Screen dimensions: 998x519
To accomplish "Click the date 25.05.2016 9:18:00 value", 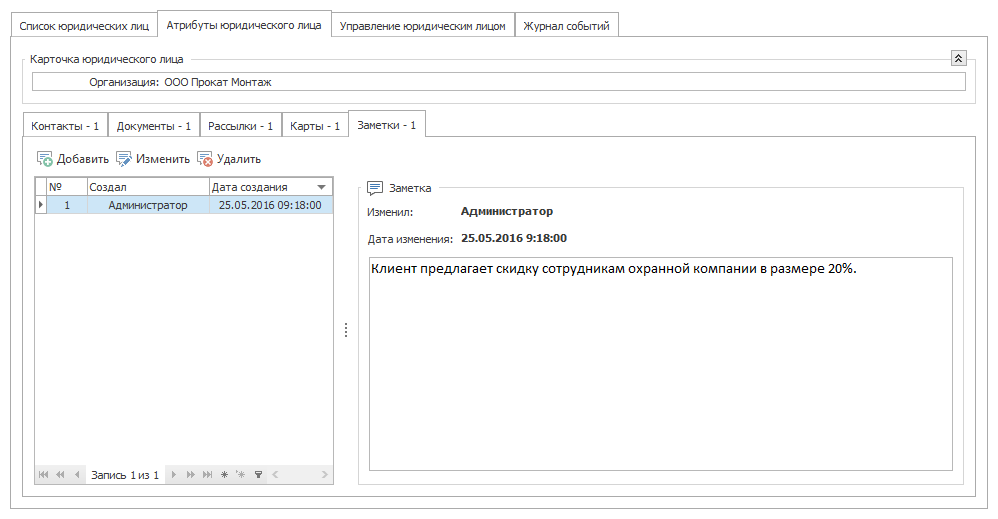I will 514,238.
